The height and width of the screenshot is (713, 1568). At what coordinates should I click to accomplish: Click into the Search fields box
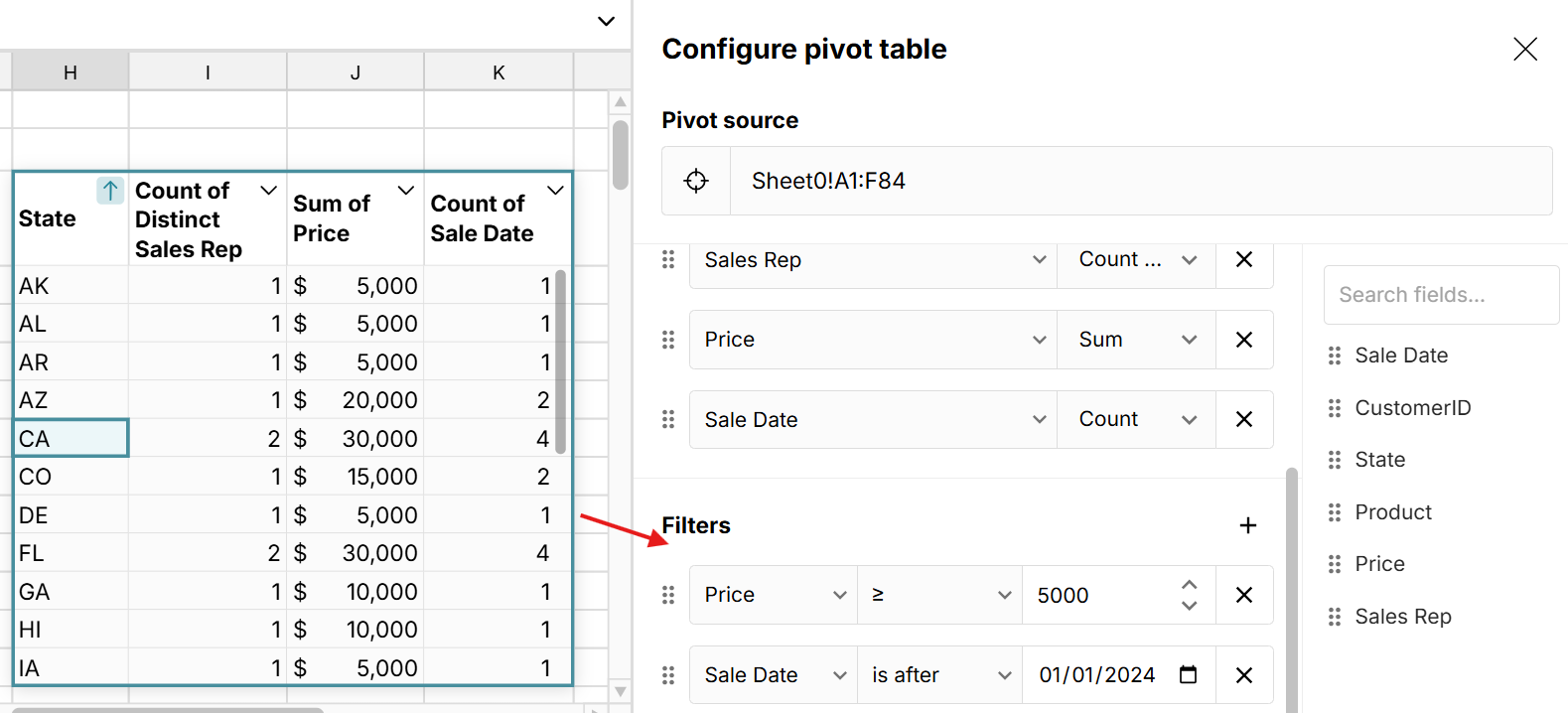pos(1440,295)
